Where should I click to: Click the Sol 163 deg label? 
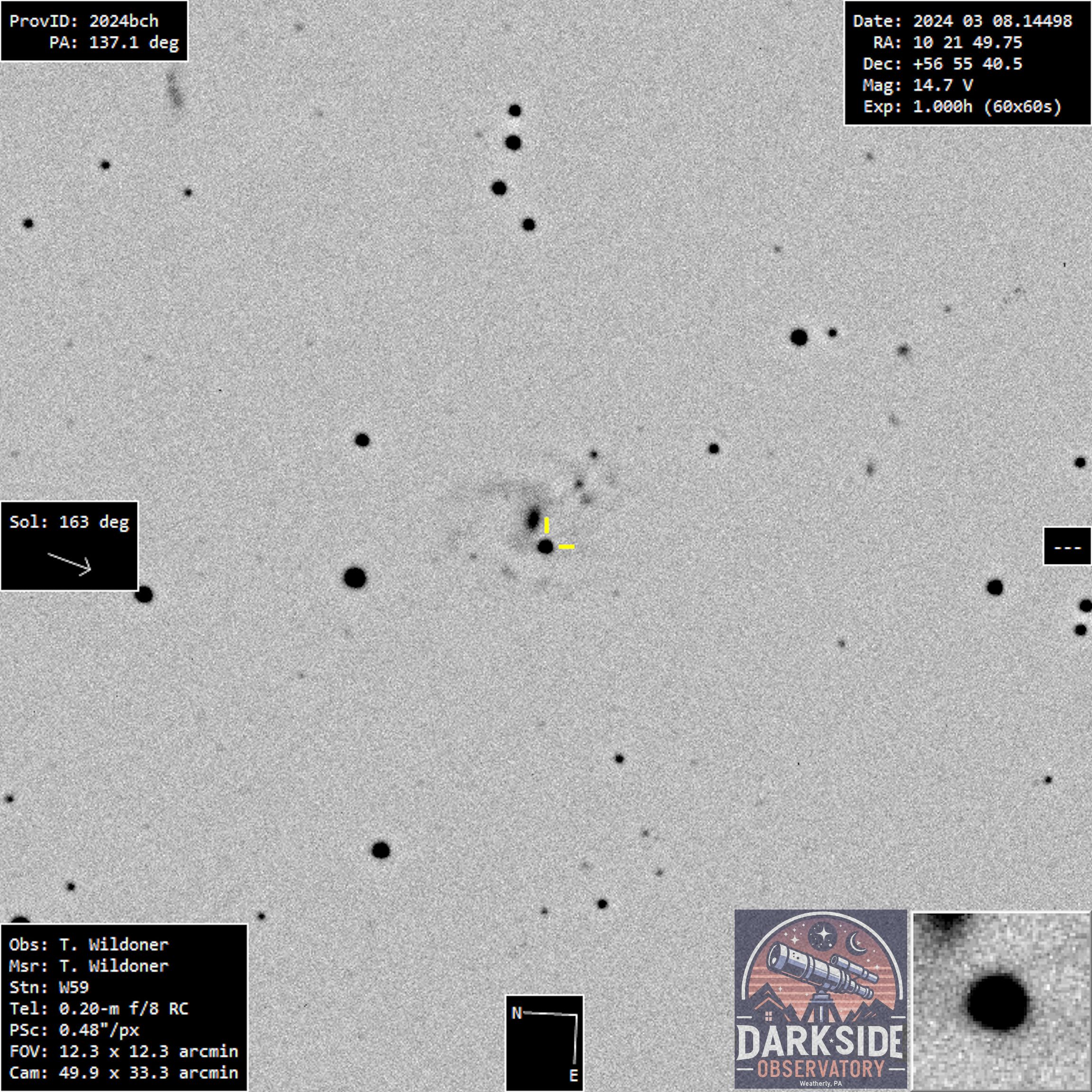click(x=69, y=522)
